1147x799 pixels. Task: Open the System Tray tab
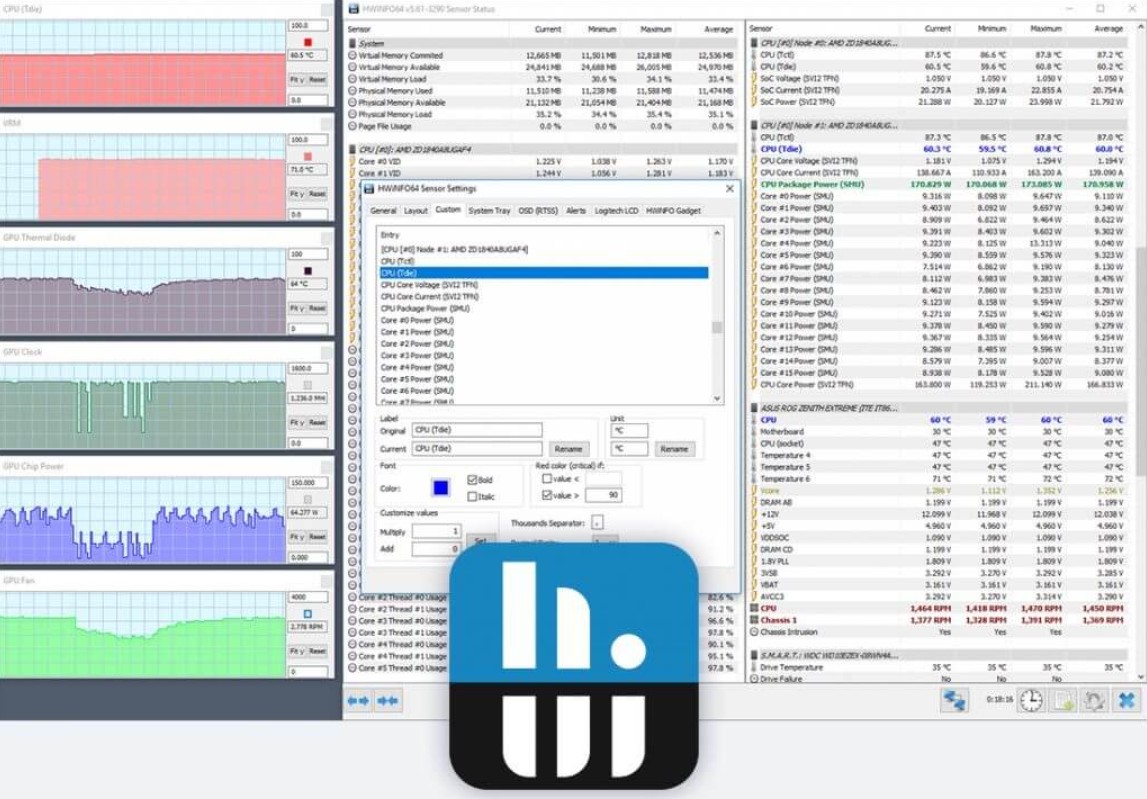[x=489, y=211]
